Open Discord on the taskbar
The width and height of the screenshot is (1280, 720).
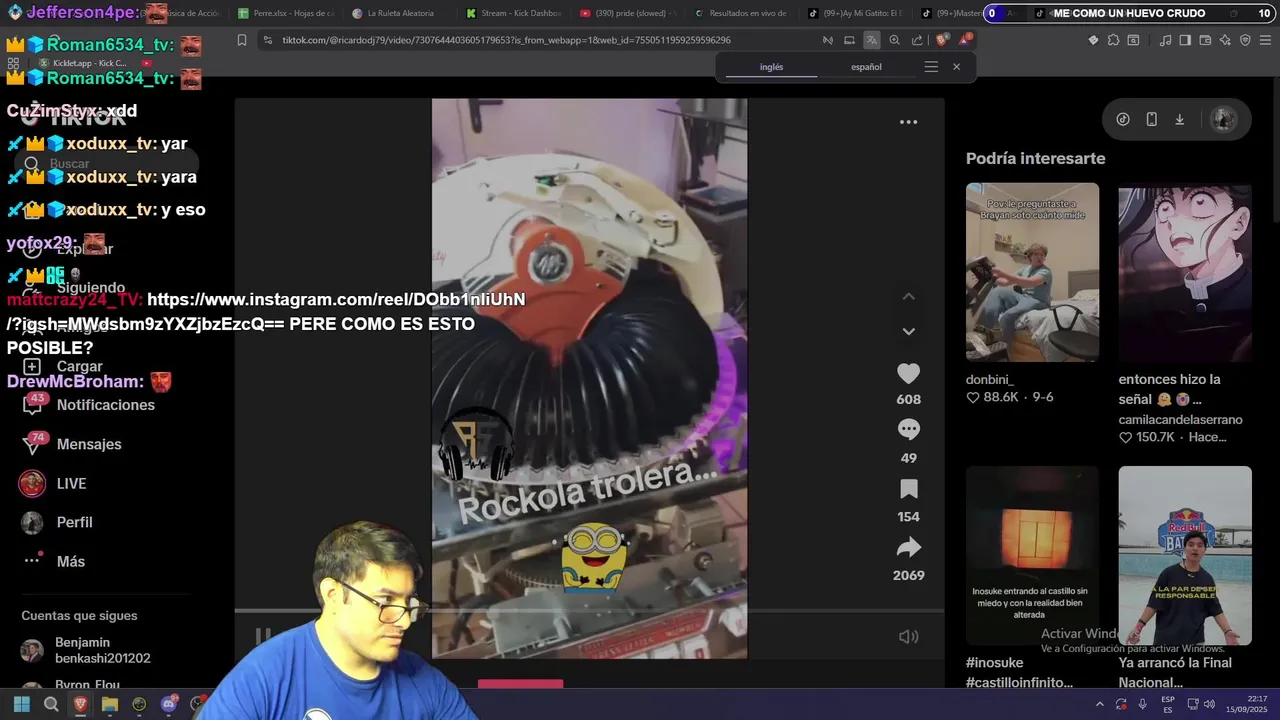(168, 704)
